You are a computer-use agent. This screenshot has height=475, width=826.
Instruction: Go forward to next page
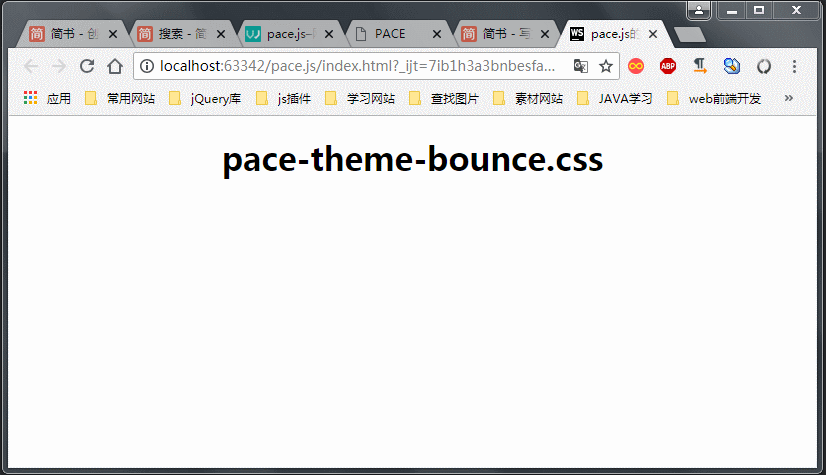click(58, 66)
